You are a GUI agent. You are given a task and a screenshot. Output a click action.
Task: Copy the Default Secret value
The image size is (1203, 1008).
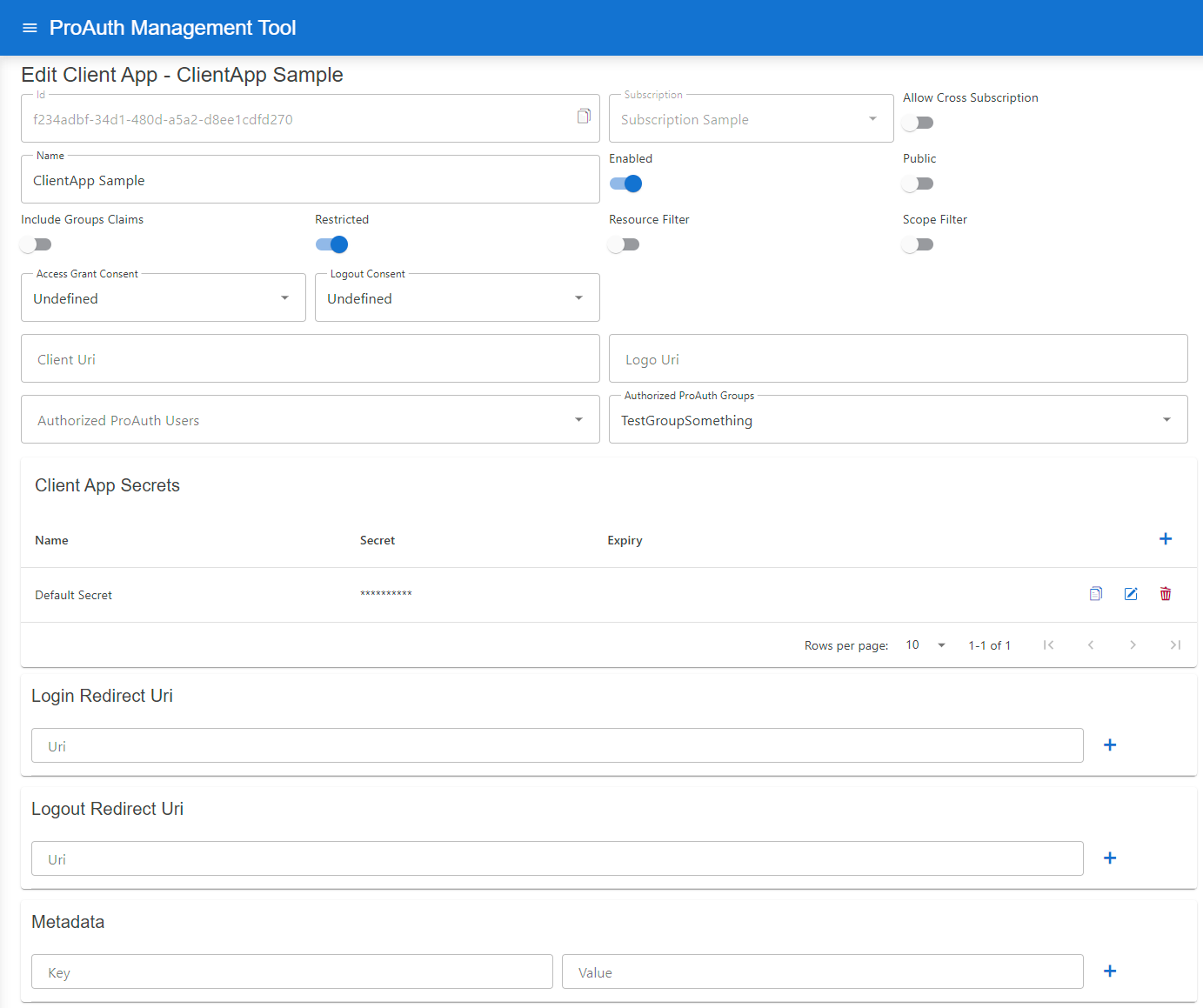tap(1095, 594)
